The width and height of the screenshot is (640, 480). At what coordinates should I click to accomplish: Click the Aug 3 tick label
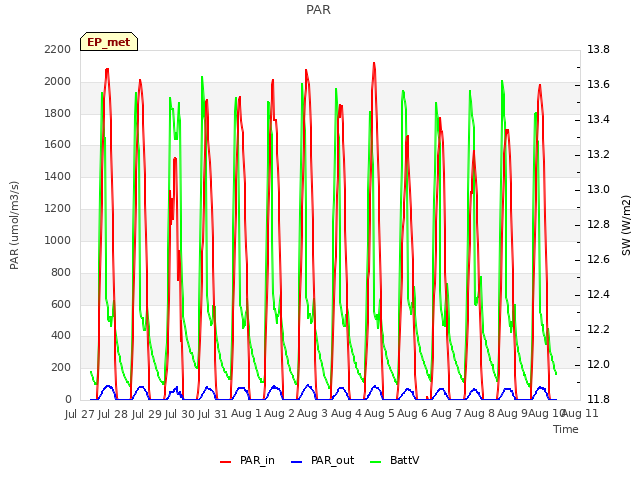click(312, 414)
